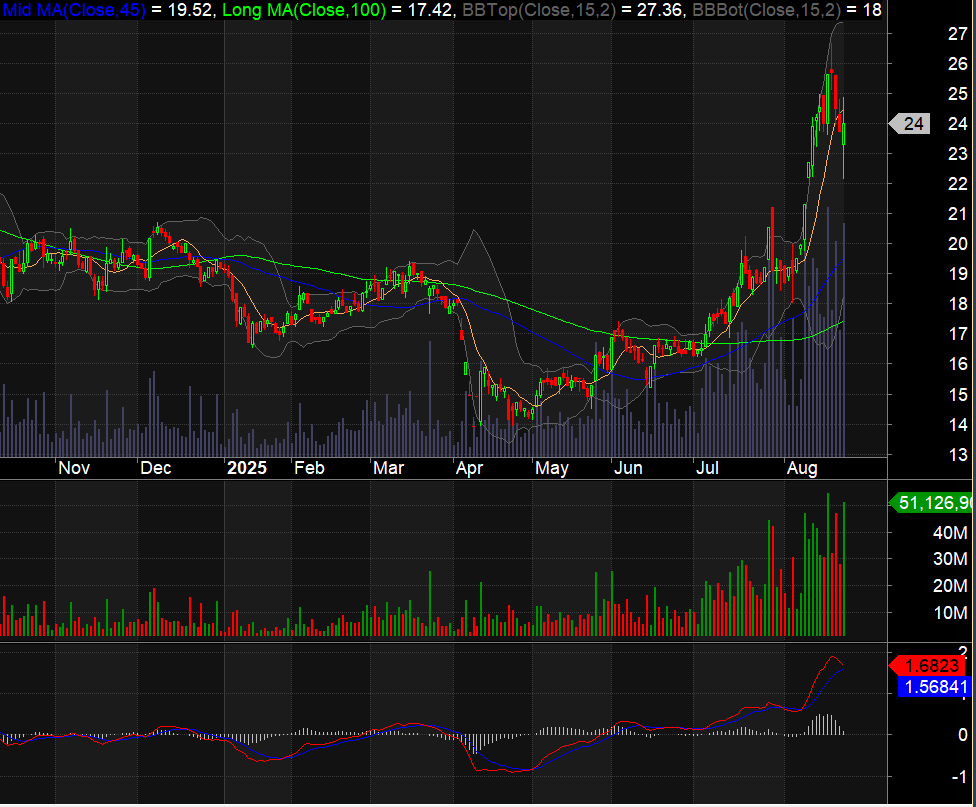This screenshot has height=807, width=976.
Task: Click the Aug label on the time axis
Action: [802, 468]
